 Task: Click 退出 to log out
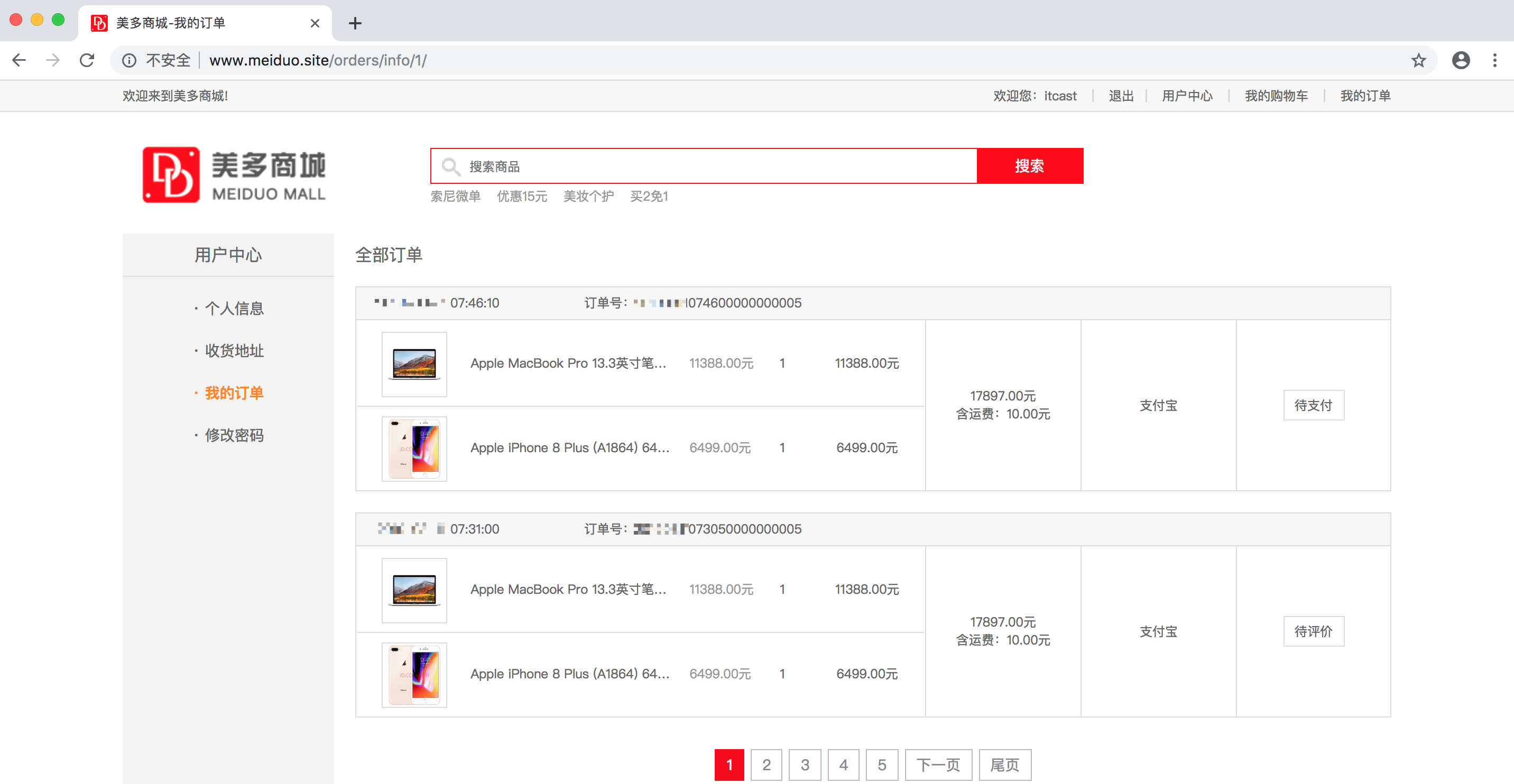(x=1120, y=96)
